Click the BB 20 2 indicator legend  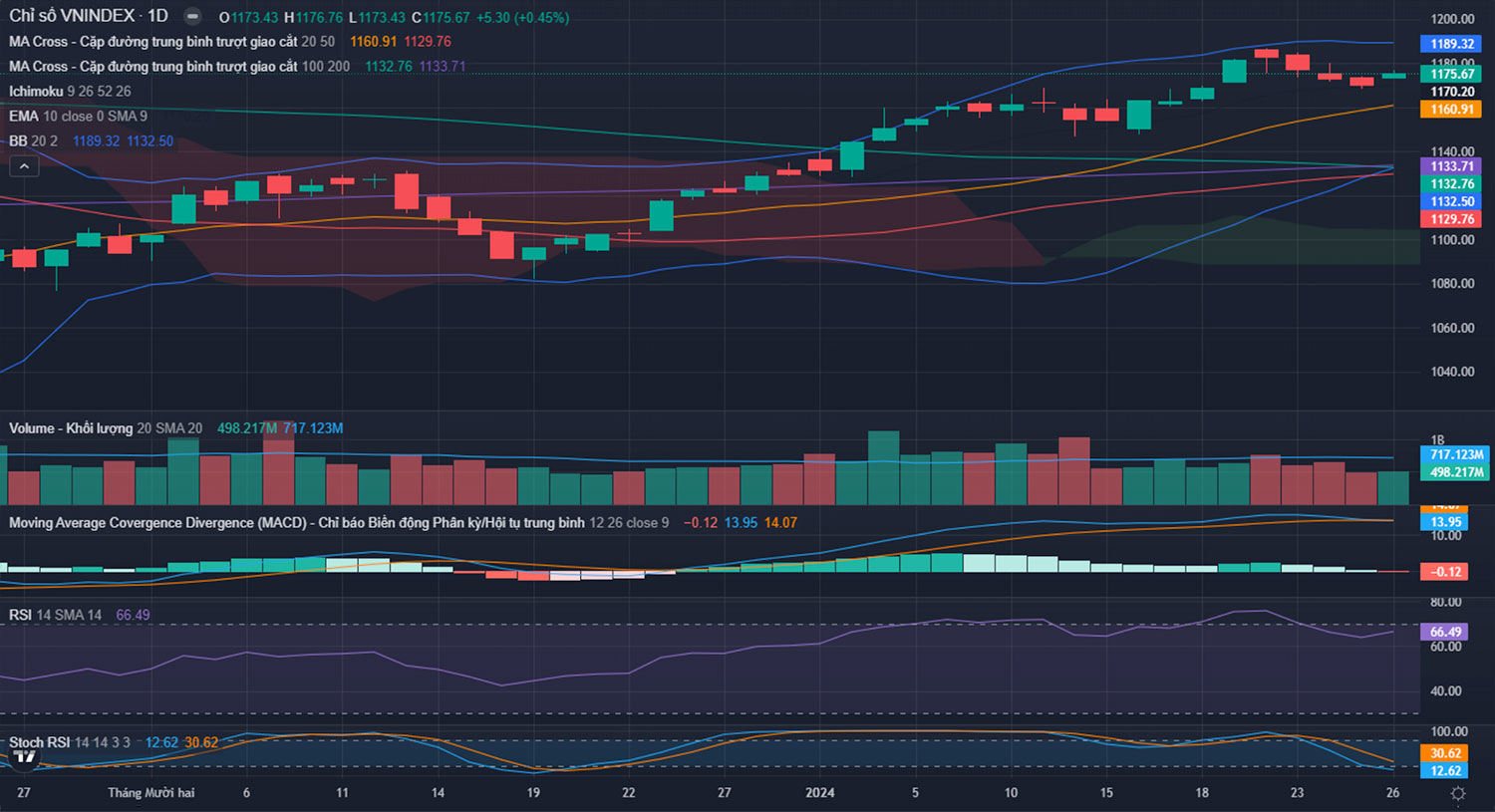(x=33, y=141)
